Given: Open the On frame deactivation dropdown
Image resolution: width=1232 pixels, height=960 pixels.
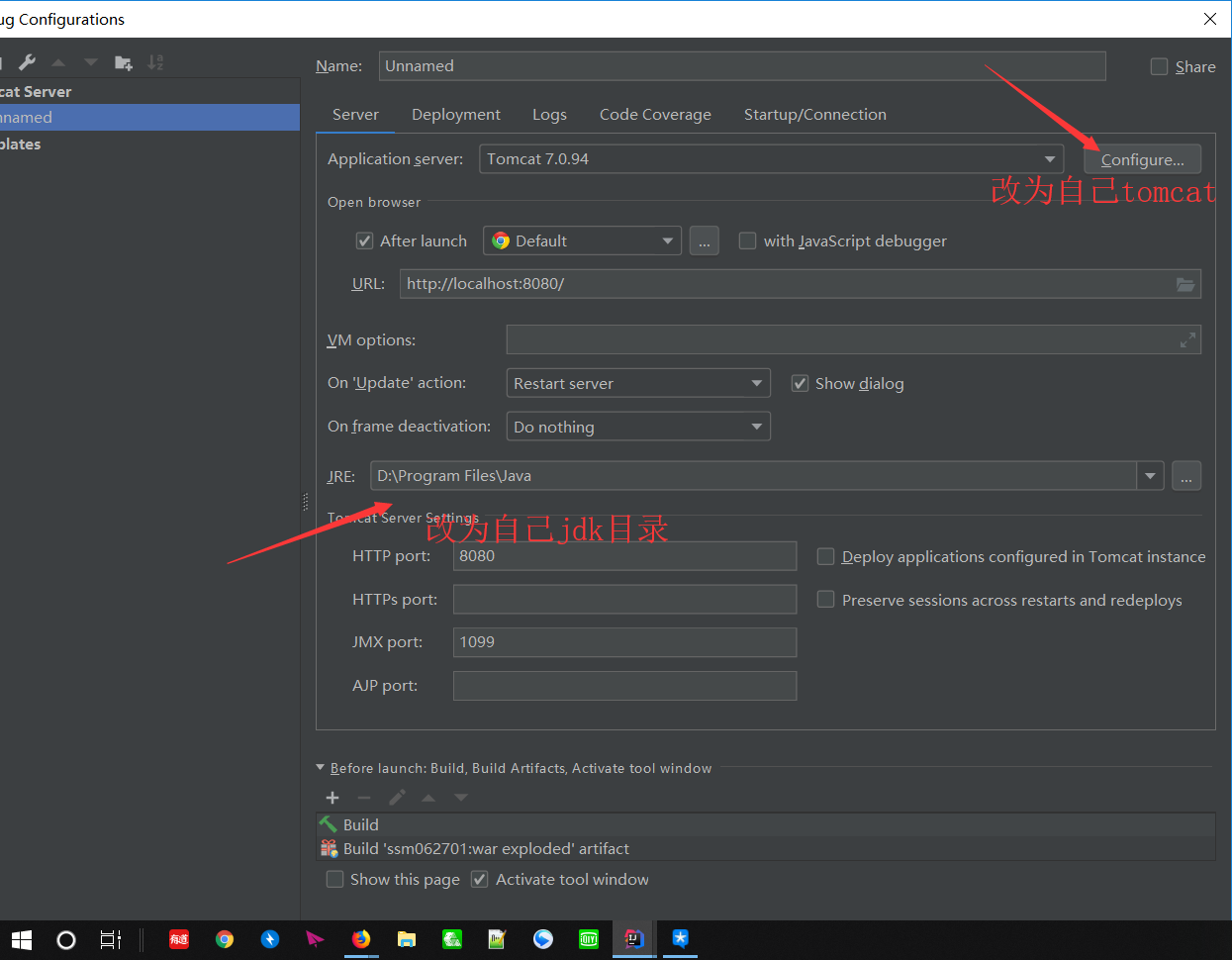Looking at the screenshot, I should click(x=638, y=427).
